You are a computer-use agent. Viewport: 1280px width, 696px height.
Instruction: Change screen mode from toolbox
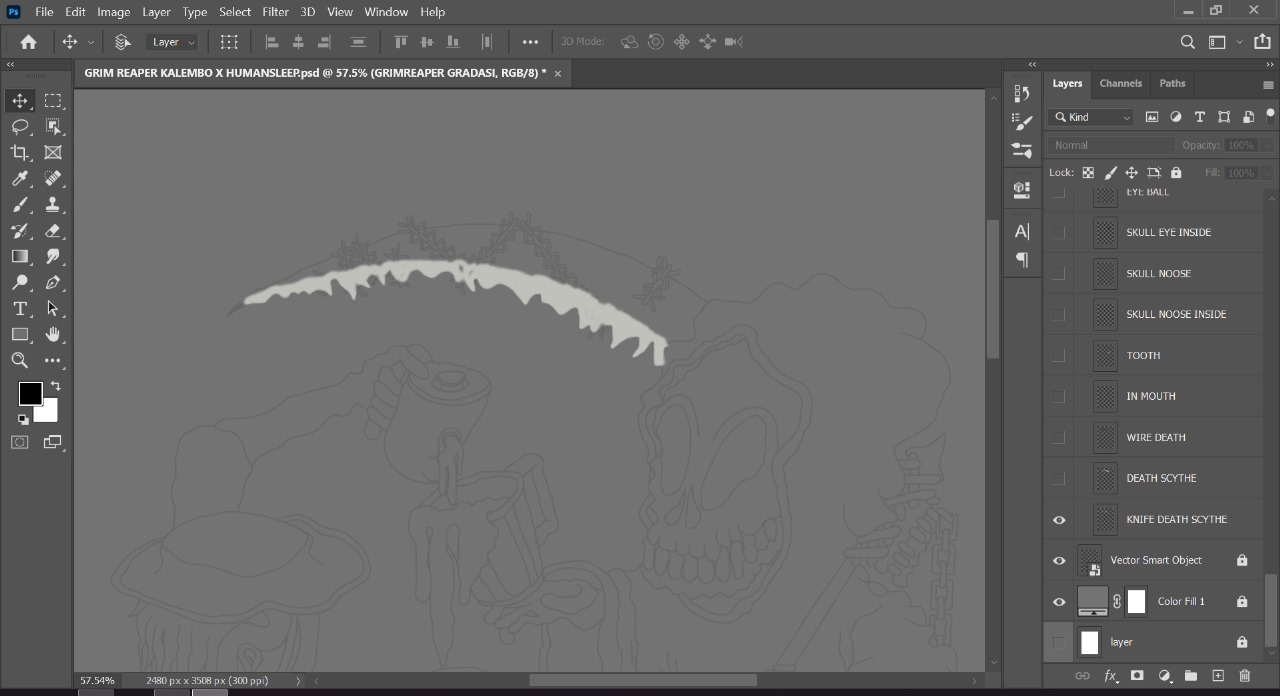(53, 442)
